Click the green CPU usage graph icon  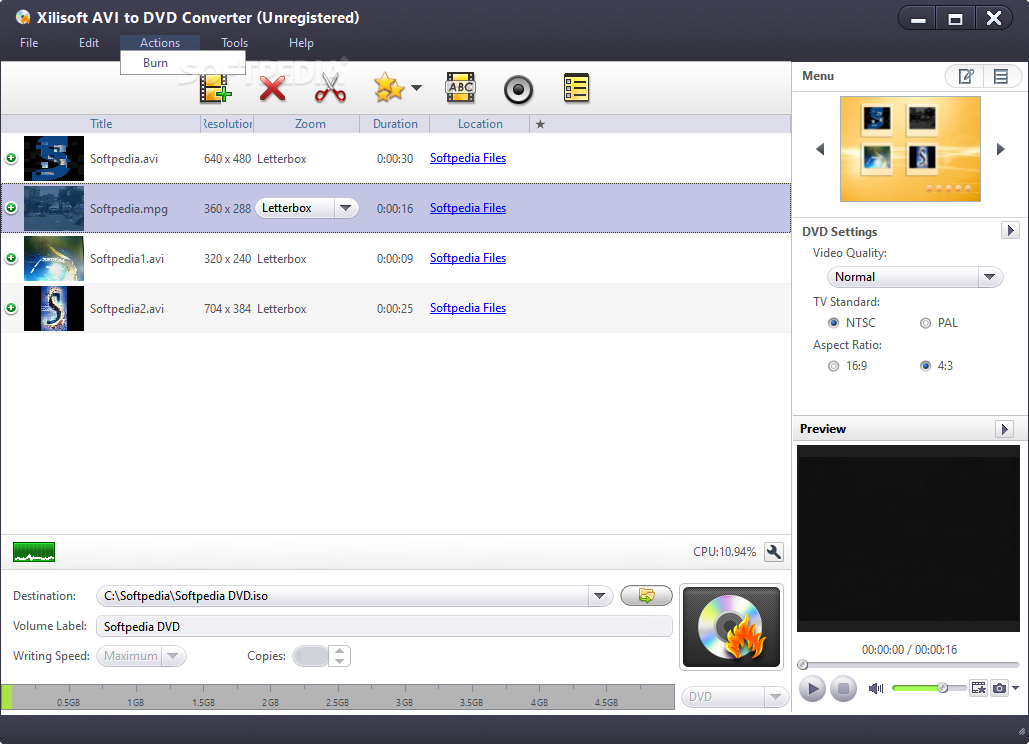pos(33,552)
